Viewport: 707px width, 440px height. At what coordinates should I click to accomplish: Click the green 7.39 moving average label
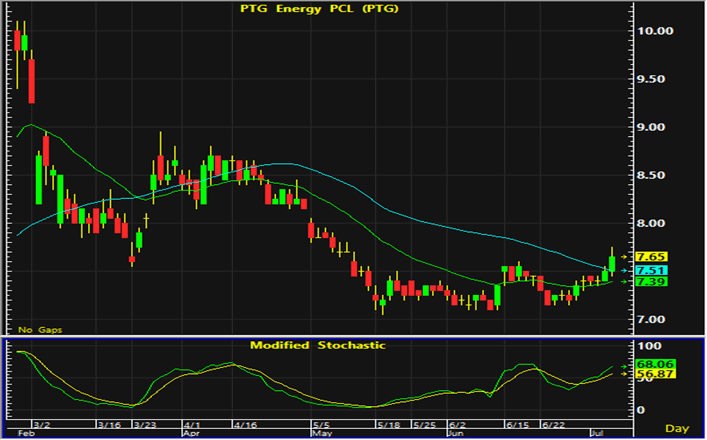(651, 282)
